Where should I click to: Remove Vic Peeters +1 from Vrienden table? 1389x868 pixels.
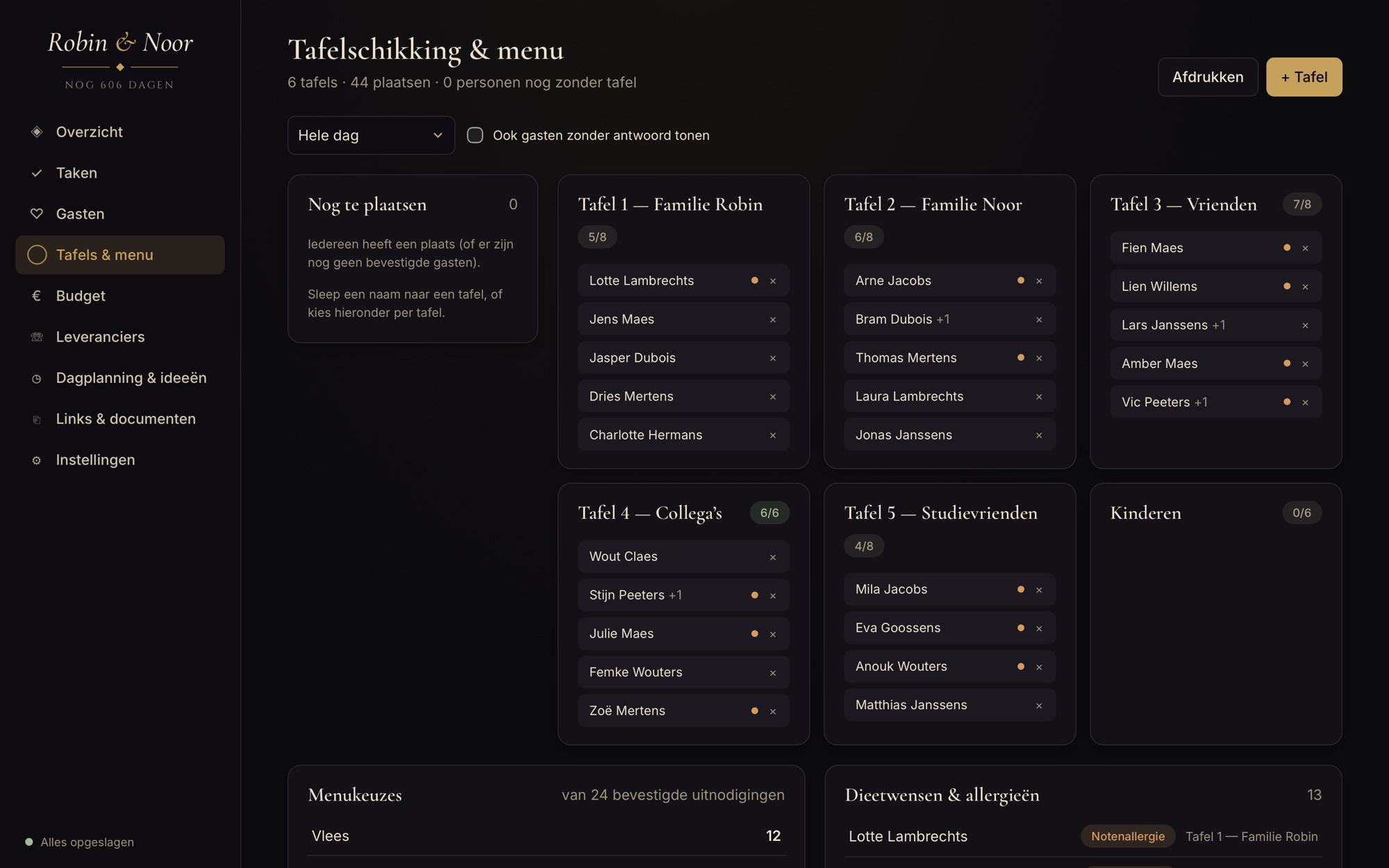(x=1305, y=403)
